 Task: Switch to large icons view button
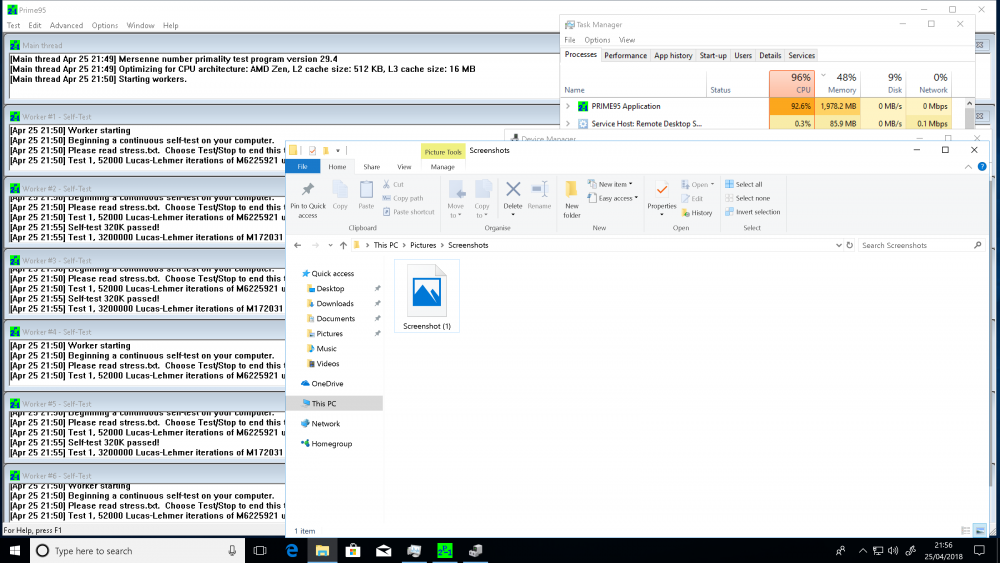pyautogui.click(x=980, y=530)
